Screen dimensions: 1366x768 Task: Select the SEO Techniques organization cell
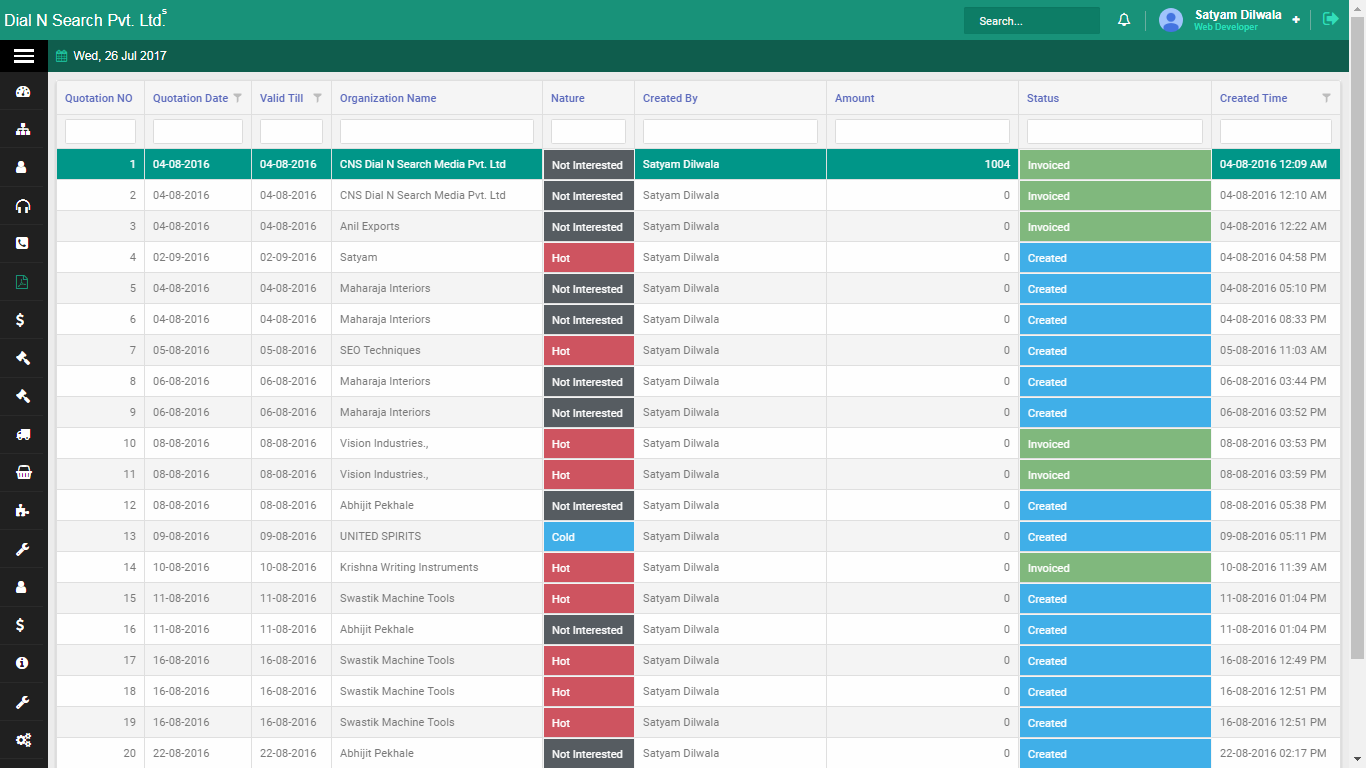[437, 351]
